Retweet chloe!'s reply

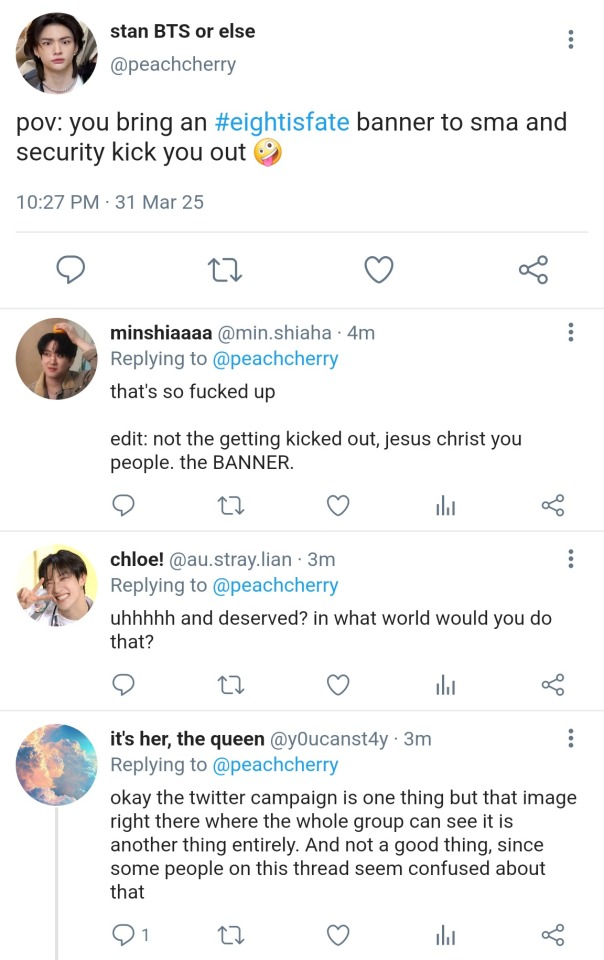229,684
